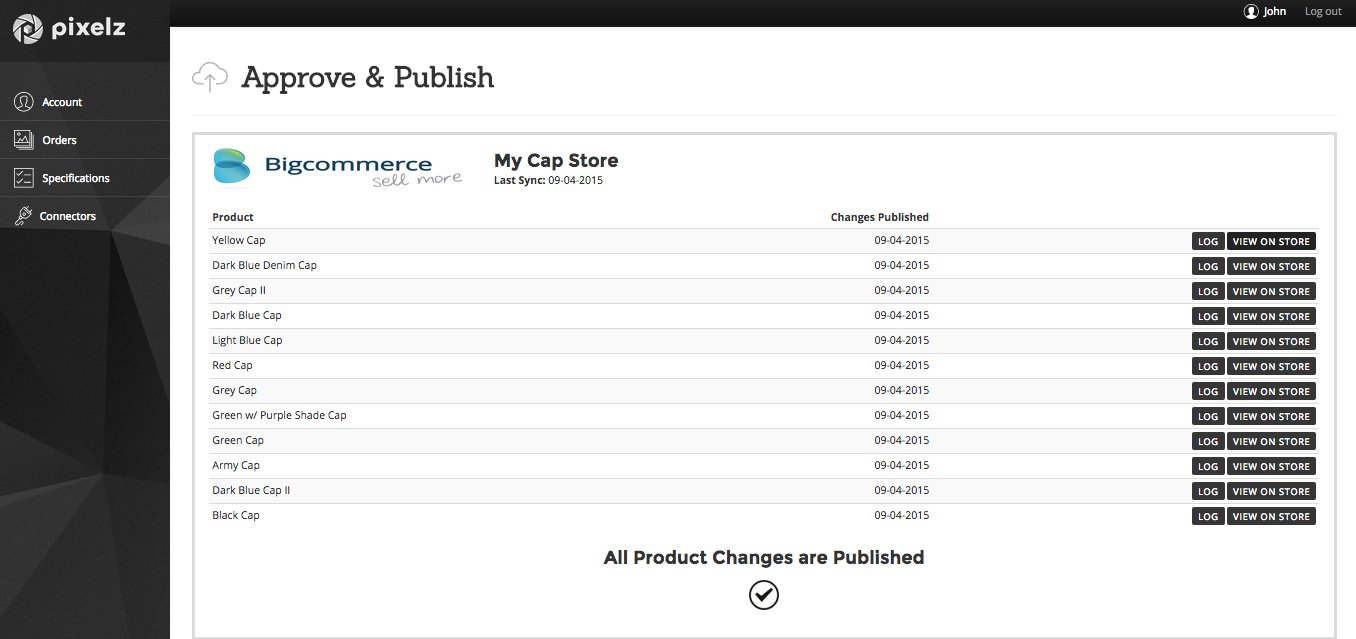The image size is (1356, 639).
Task: Open log for Green w/ Purple Shade Cap
Action: tap(1208, 416)
